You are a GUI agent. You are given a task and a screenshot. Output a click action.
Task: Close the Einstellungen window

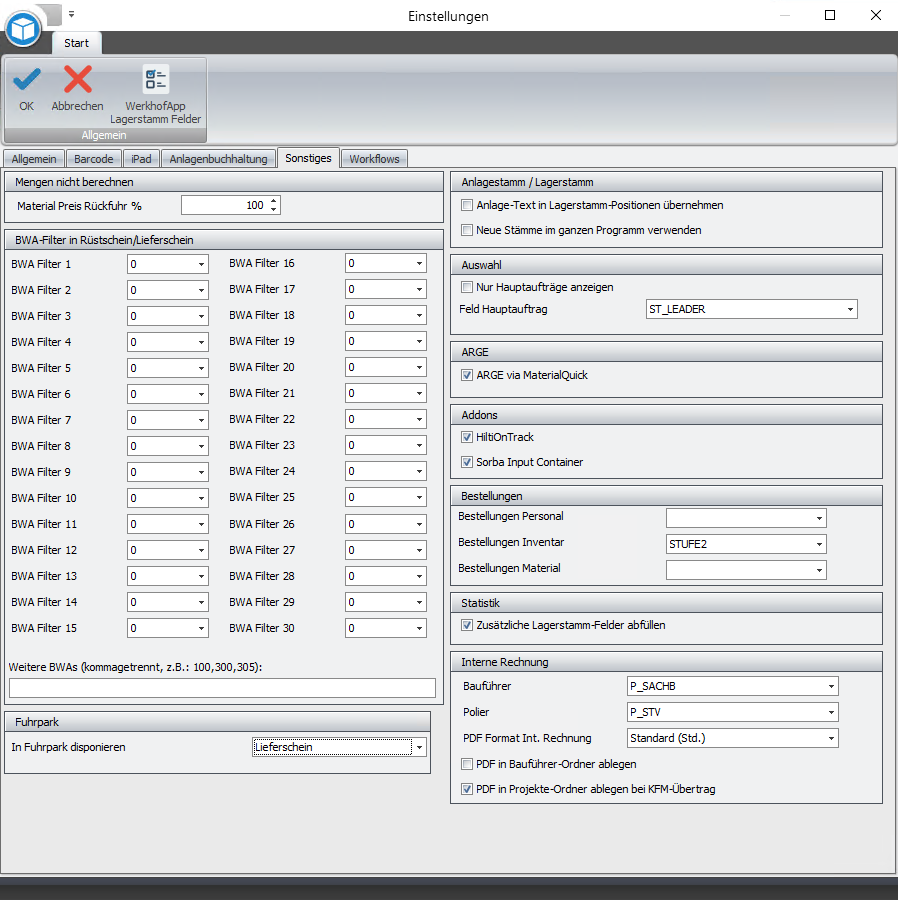pos(876,15)
